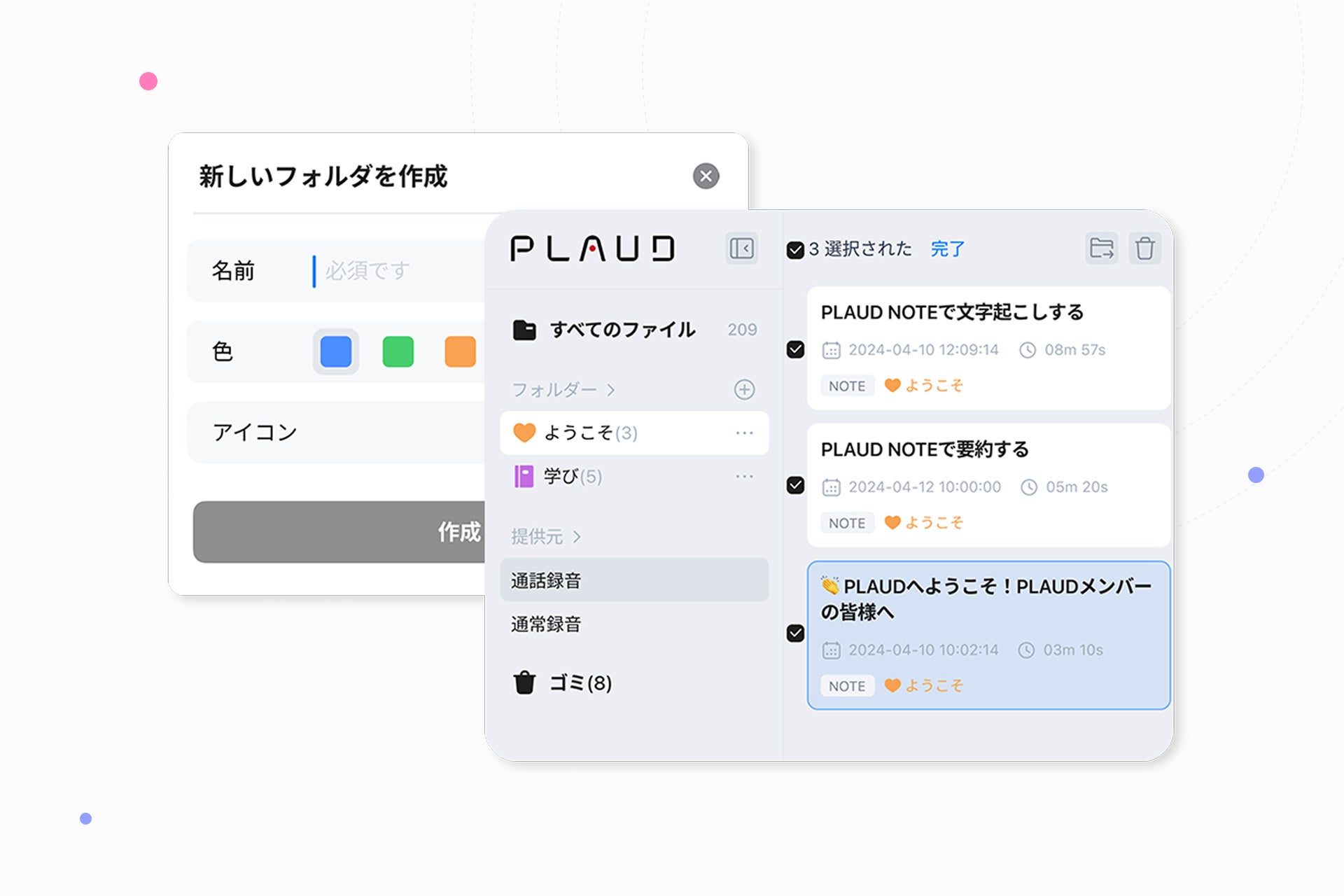The height and width of the screenshot is (896, 1344).
Task: Click the move-to-folder icon
Action: [1101, 248]
